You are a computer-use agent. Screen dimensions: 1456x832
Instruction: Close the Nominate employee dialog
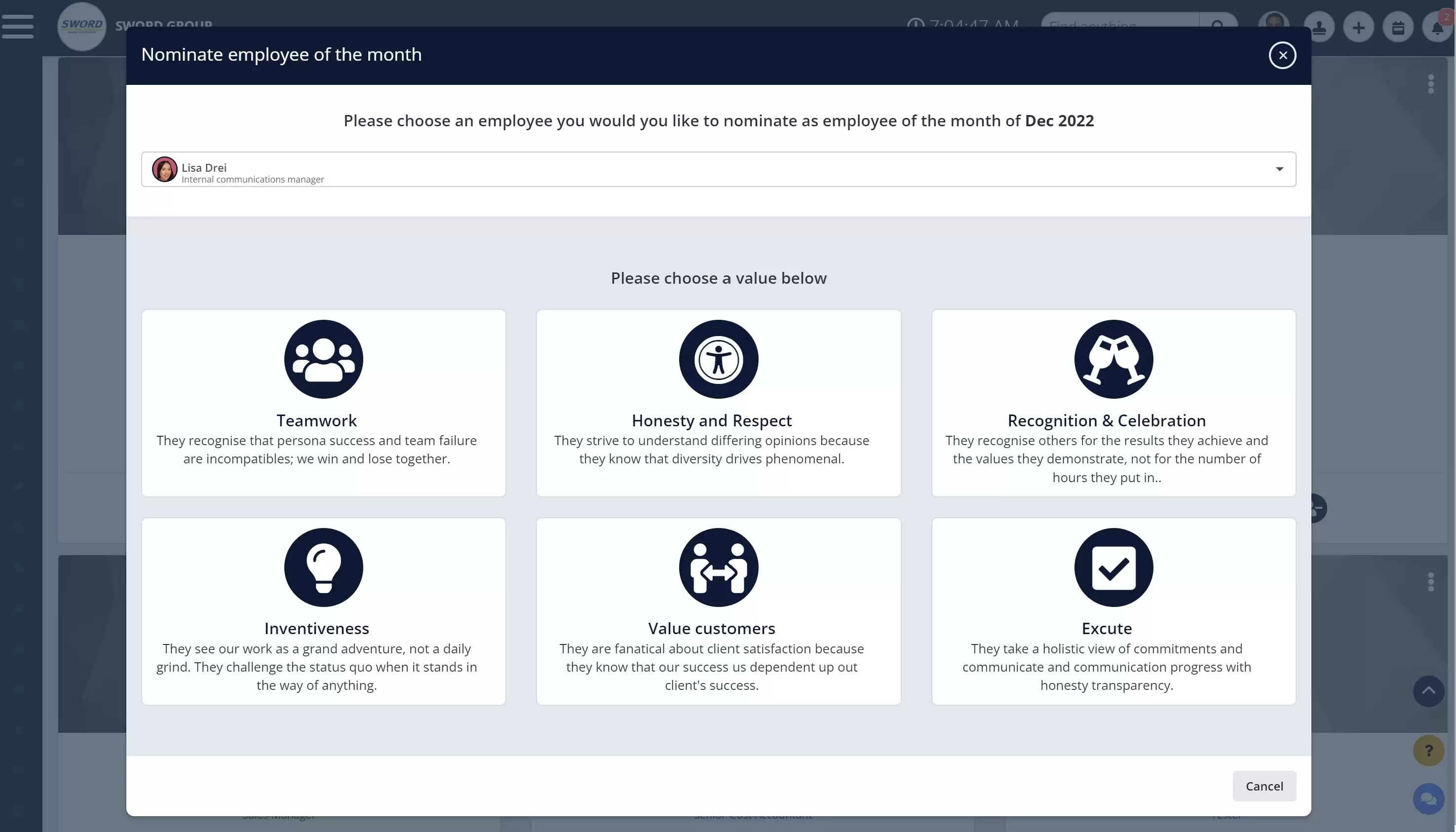(1282, 55)
